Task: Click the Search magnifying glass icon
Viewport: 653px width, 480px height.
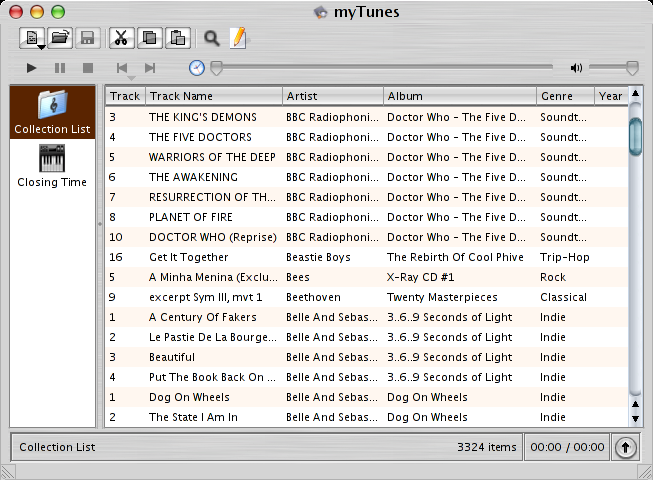Action: coord(212,38)
